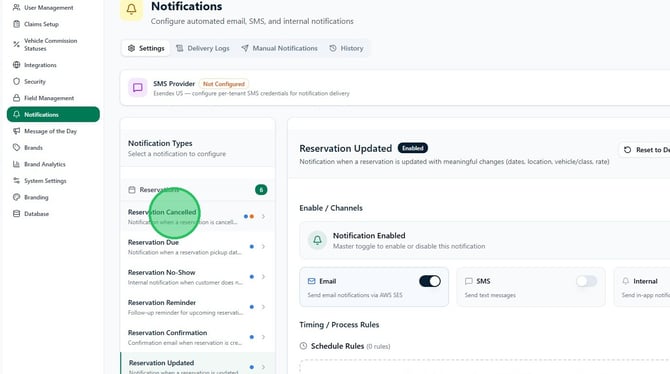Open the selected Notifications sidebar item
670x374 pixels.
click(53, 115)
